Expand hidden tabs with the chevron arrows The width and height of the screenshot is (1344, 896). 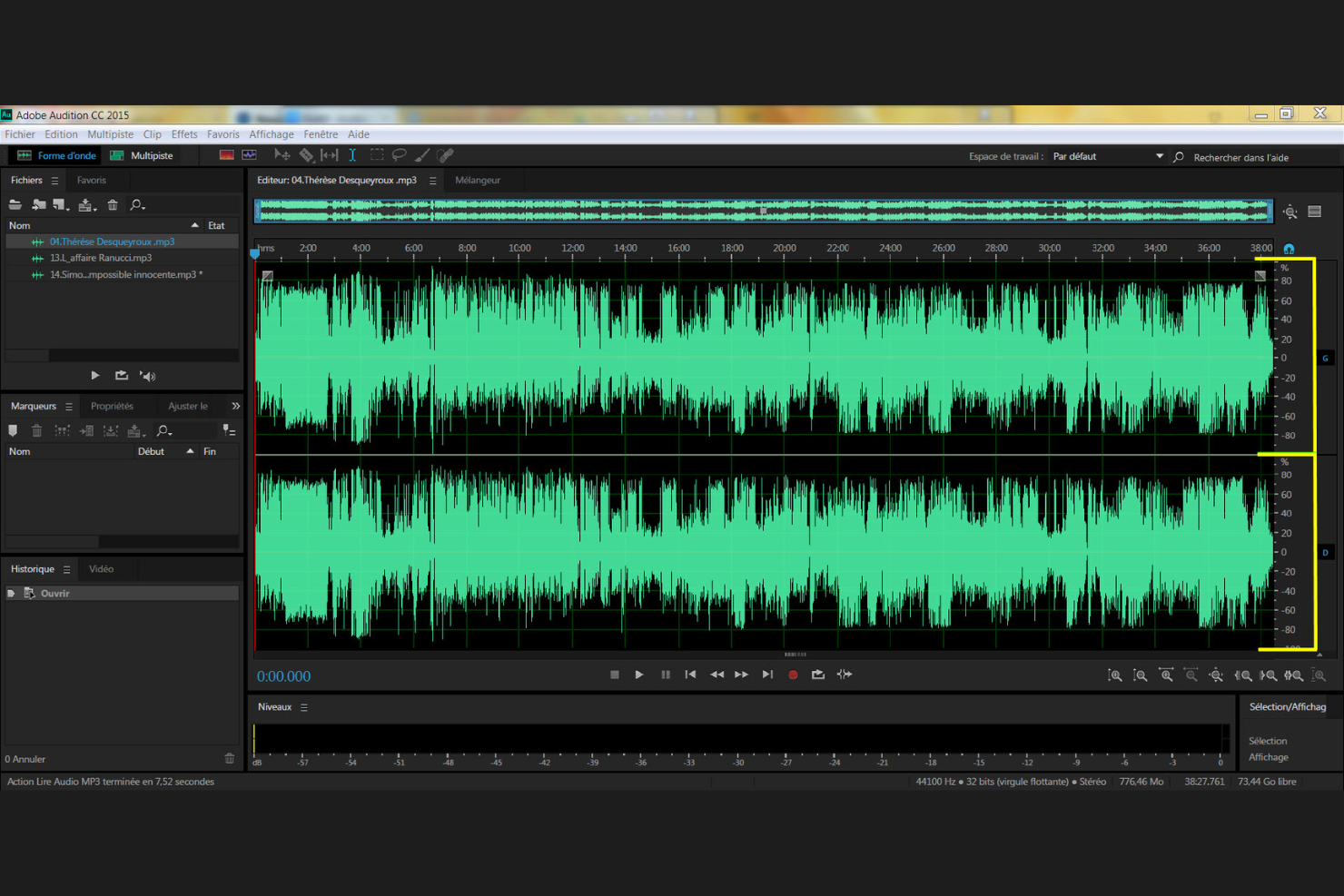coord(235,406)
